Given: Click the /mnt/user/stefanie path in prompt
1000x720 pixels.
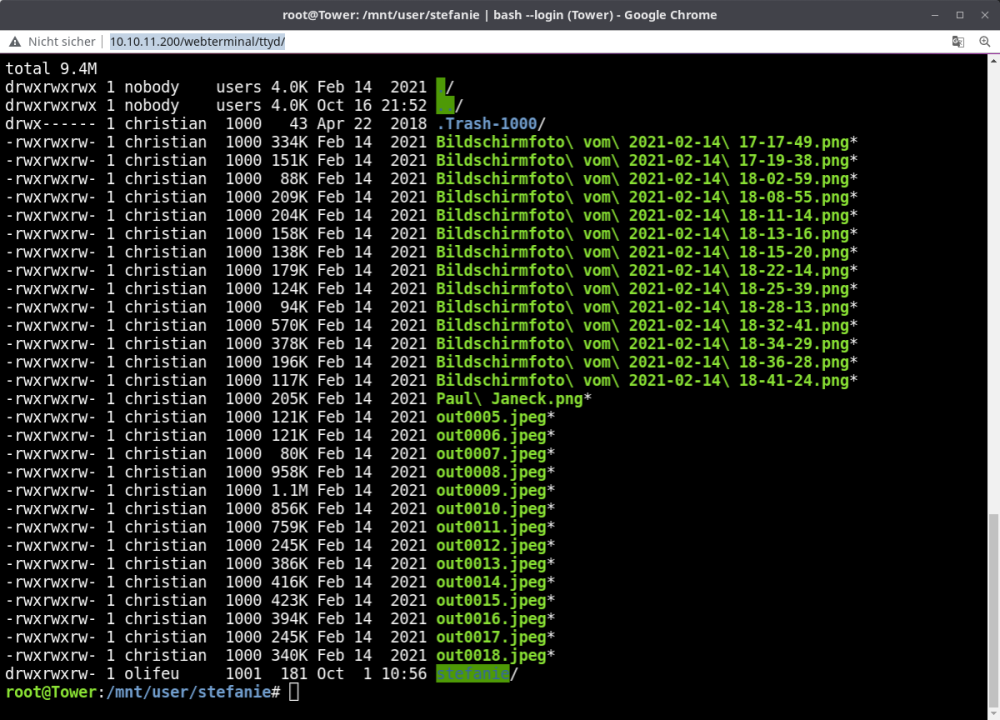Looking at the screenshot, I should pos(189,692).
